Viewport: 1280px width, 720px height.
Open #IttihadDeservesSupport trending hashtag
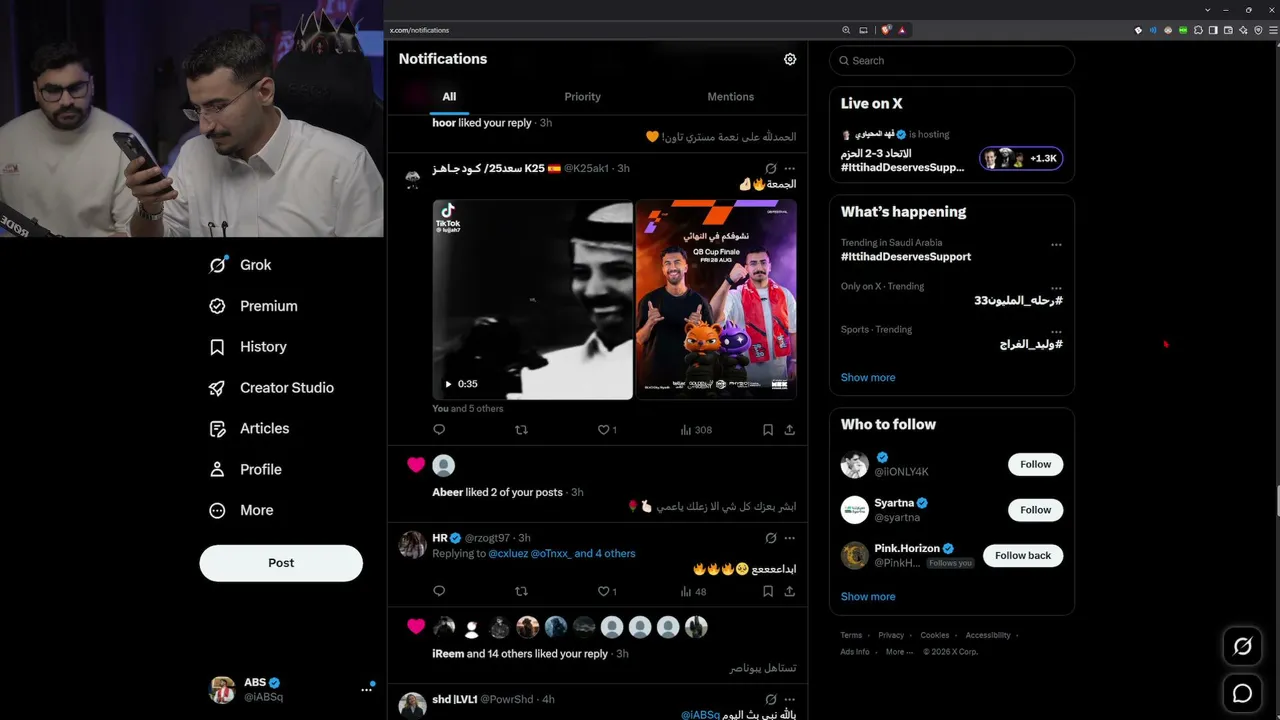(x=906, y=257)
